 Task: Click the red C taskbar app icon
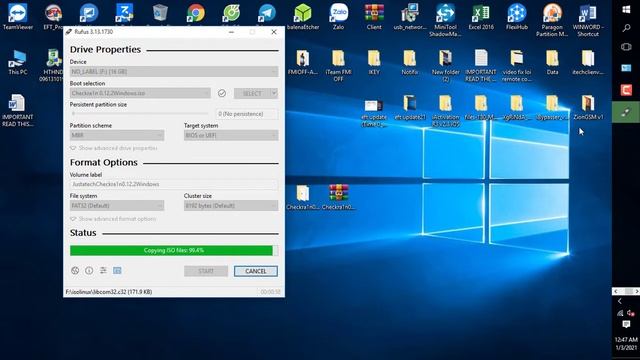pyautogui.click(x=626, y=90)
